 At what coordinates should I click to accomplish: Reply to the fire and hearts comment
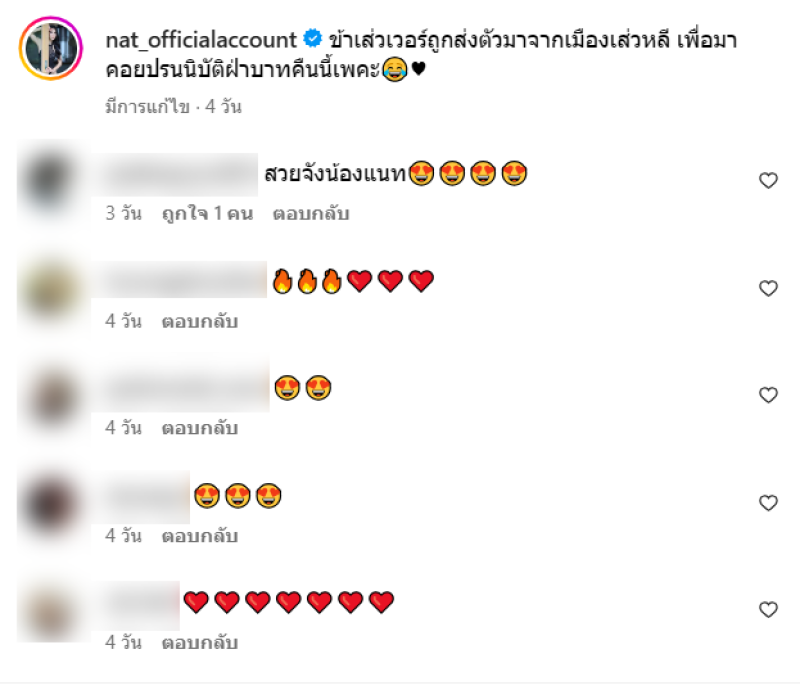199,322
